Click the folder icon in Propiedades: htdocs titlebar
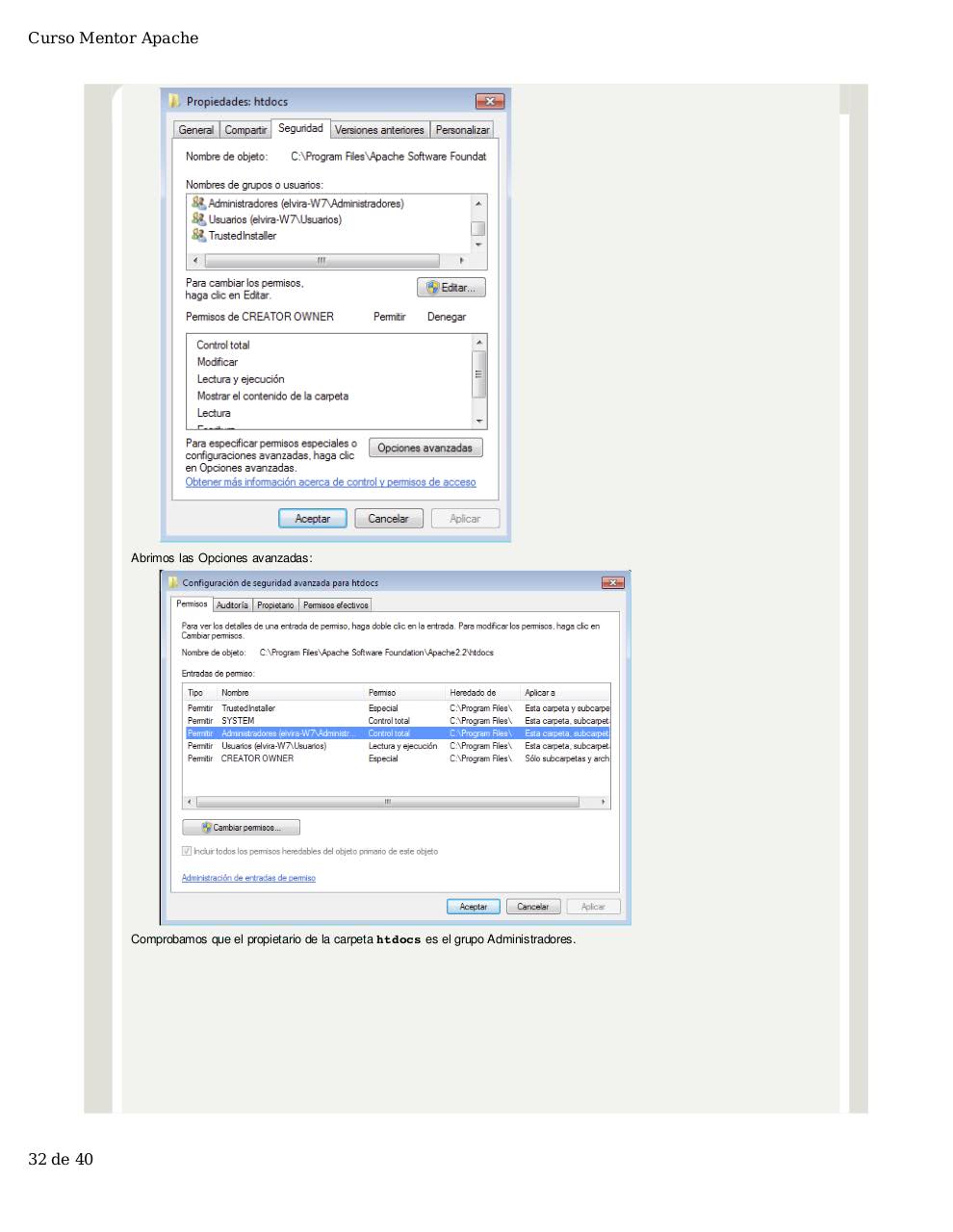Image resolution: width=953 pixels, height=1232 pixels. 172,100
